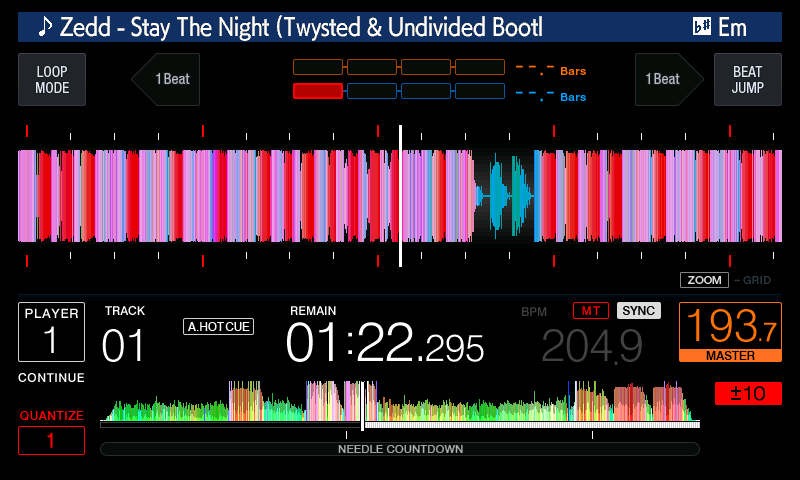
Task: Click the REMAIN time display 01:22.295
Action: click(x=385, y=342)
